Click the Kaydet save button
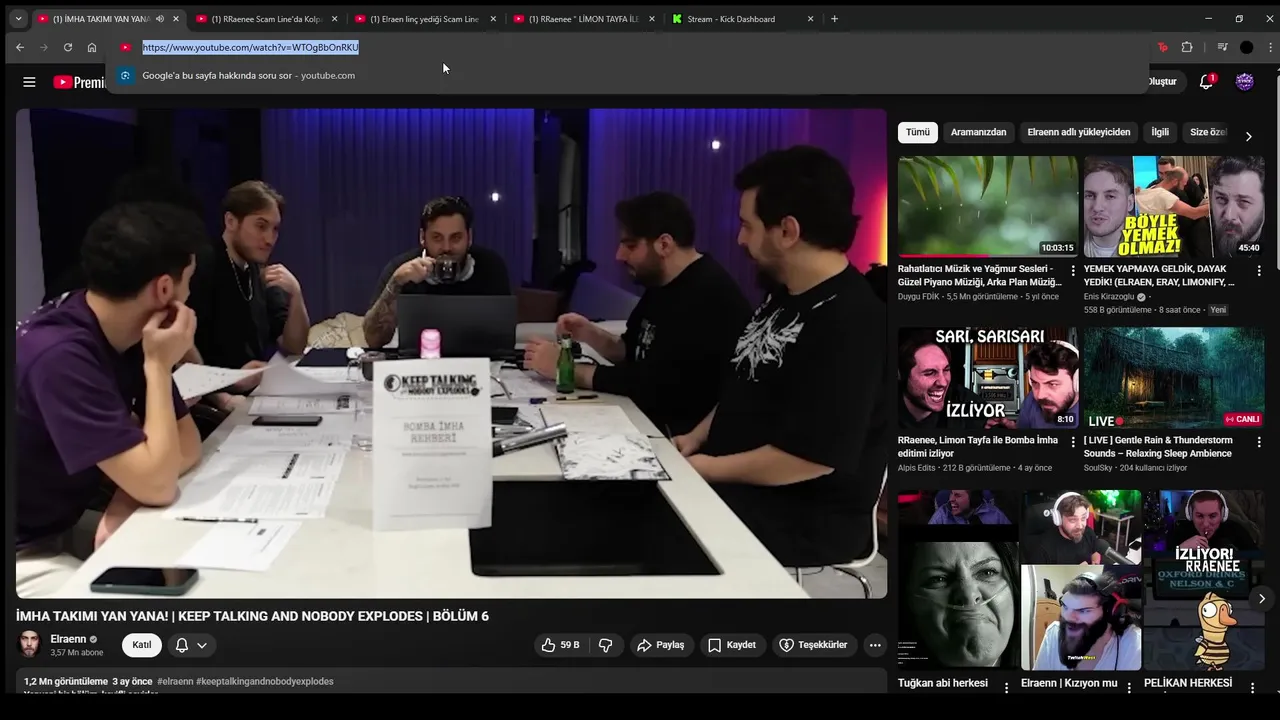The height and width of the screenshot is (720, 1280). tap(732, 645)
